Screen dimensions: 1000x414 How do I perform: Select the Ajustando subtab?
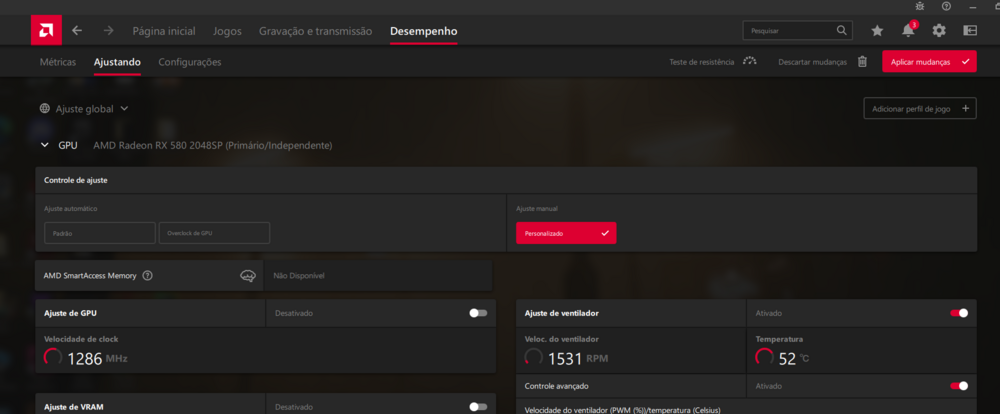117,62
